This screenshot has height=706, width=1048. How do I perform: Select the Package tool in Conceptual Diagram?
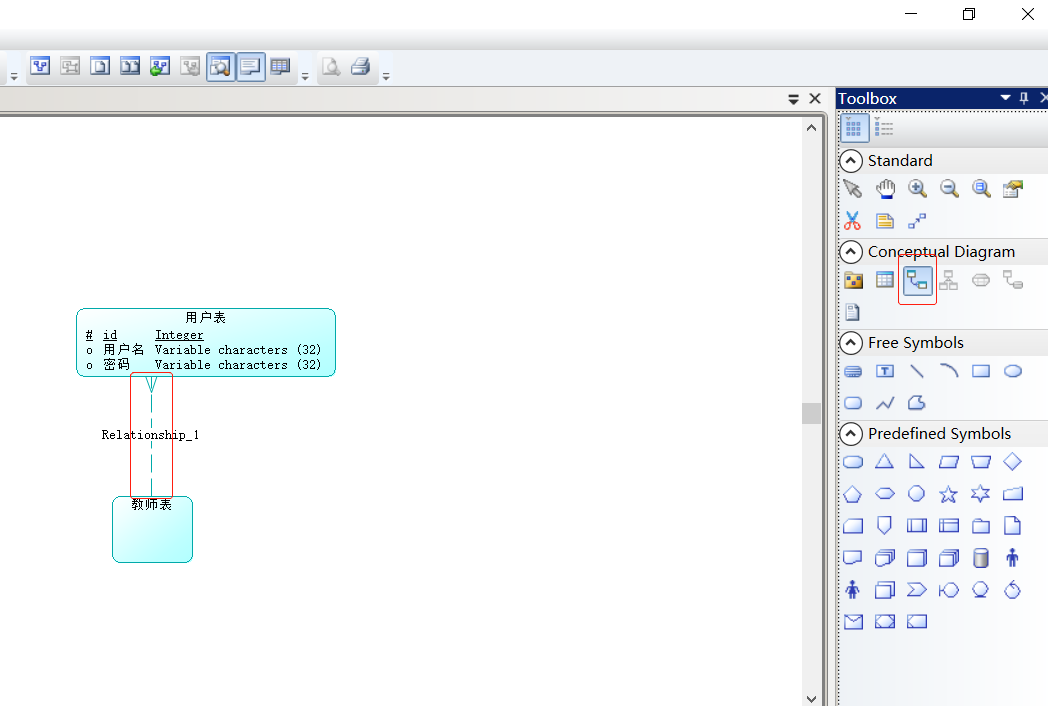tap(853, 280)
